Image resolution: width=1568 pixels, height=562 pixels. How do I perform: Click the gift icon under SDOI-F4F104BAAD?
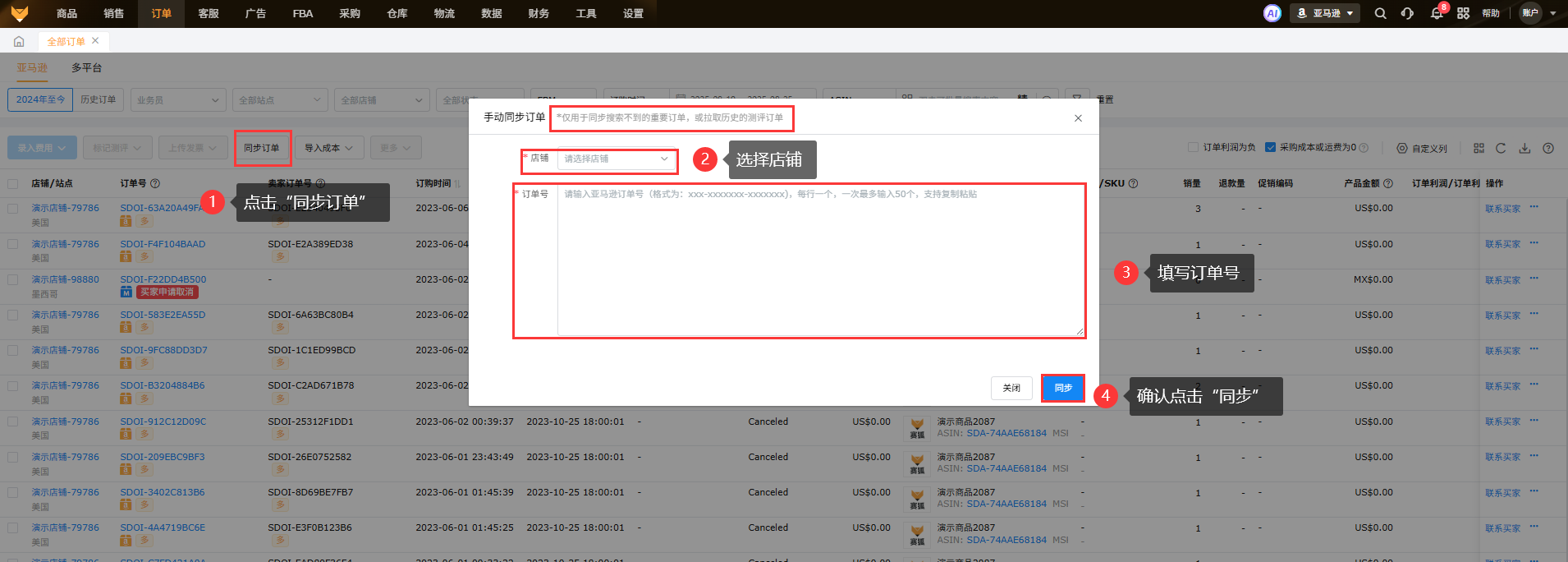tap(126, 256)
